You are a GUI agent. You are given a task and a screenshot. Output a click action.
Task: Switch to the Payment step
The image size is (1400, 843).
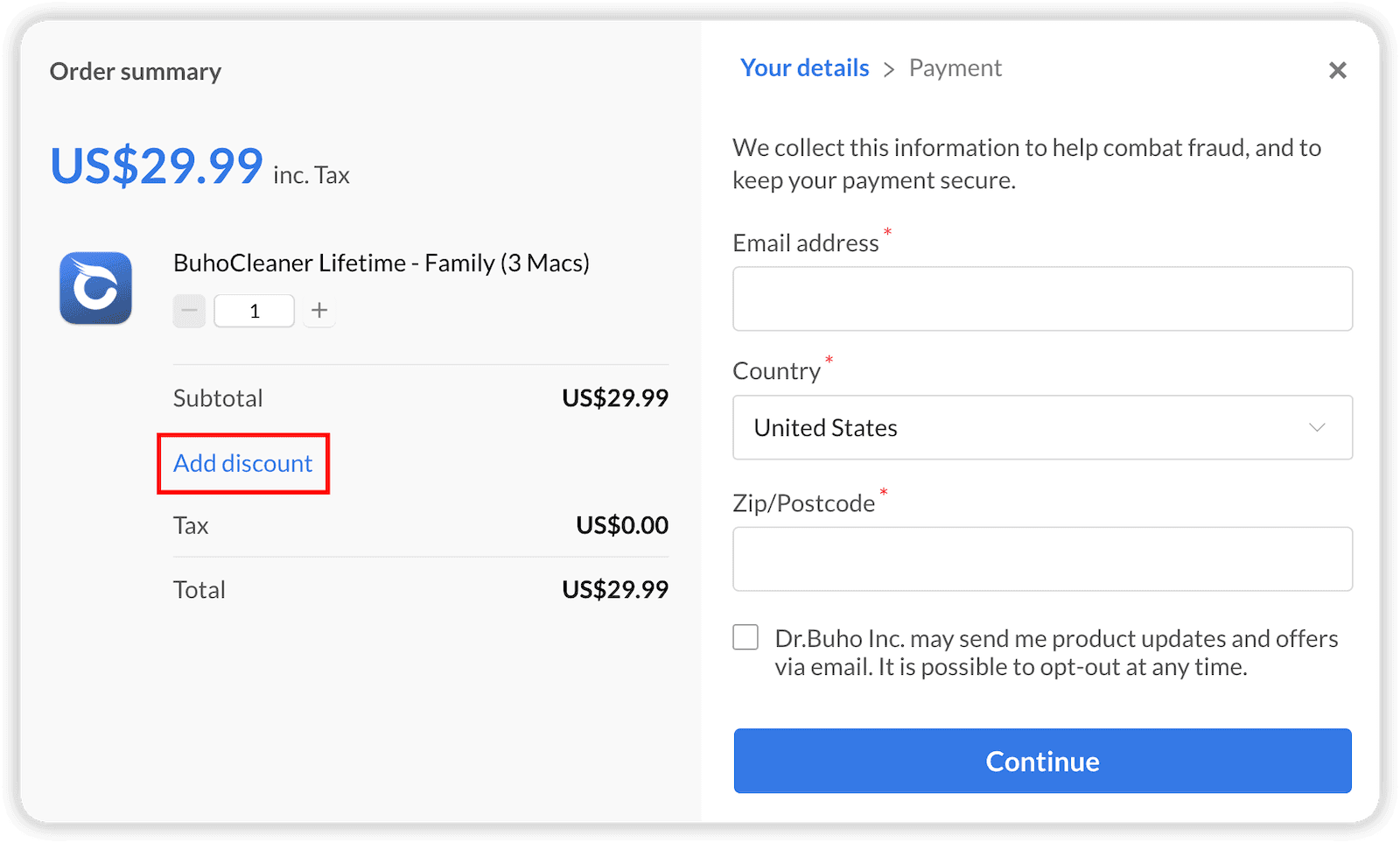[955, 67]
